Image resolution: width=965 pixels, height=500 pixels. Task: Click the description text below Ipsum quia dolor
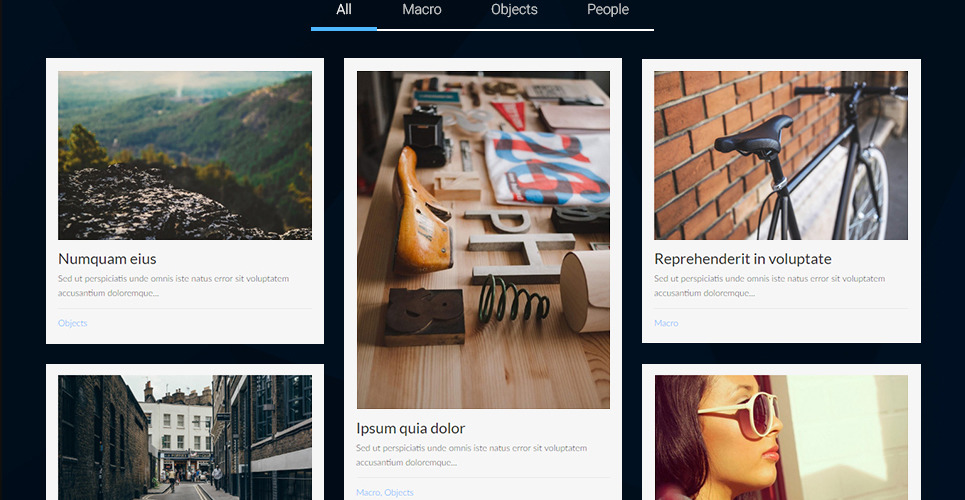tap(471, 454)
